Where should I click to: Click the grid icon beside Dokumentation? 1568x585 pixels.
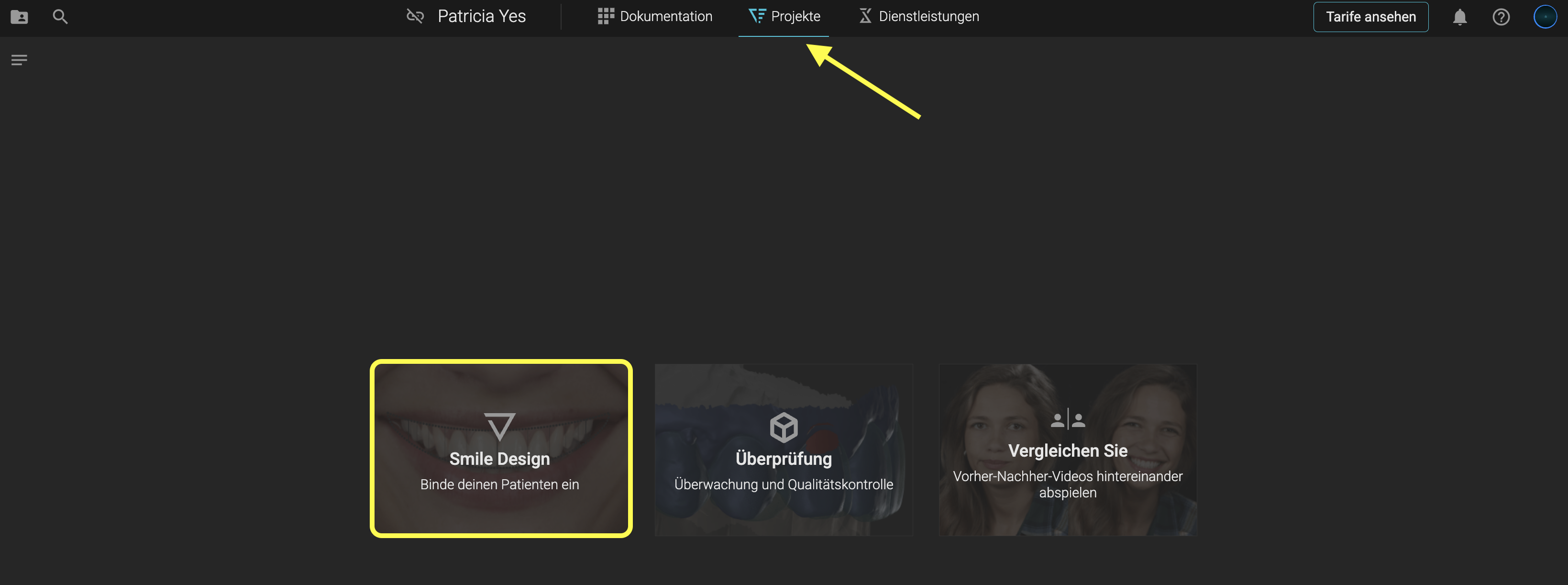(605, 16)
